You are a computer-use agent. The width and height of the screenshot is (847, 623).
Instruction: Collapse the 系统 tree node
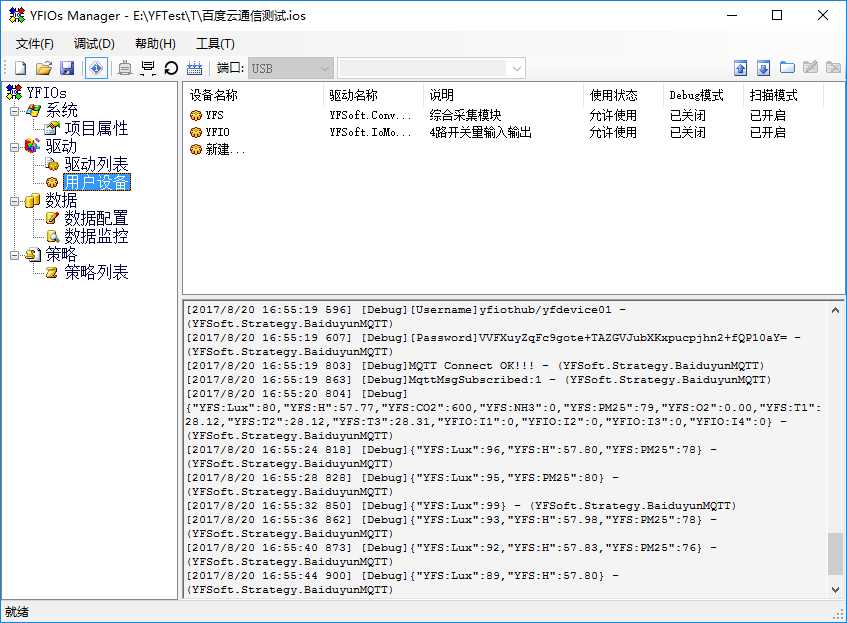(x=15, y=111)
